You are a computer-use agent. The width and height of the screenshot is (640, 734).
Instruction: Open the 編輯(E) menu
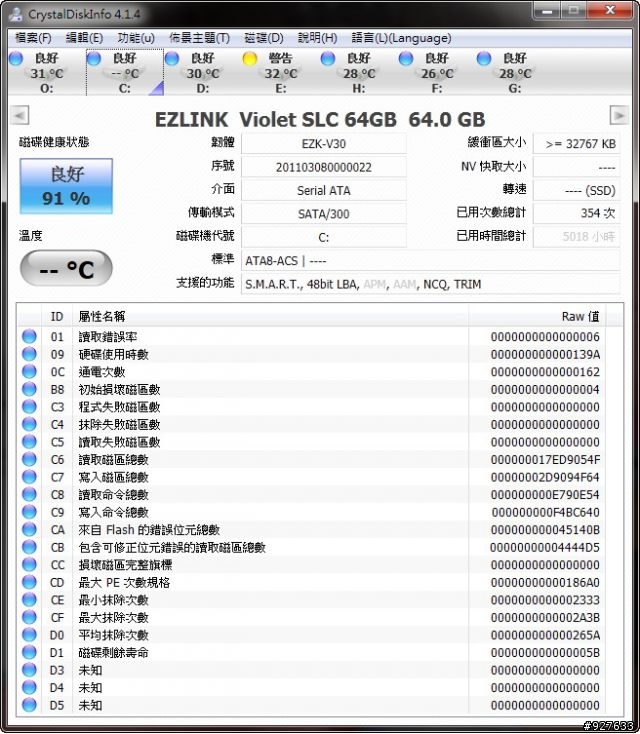[84, 38]
